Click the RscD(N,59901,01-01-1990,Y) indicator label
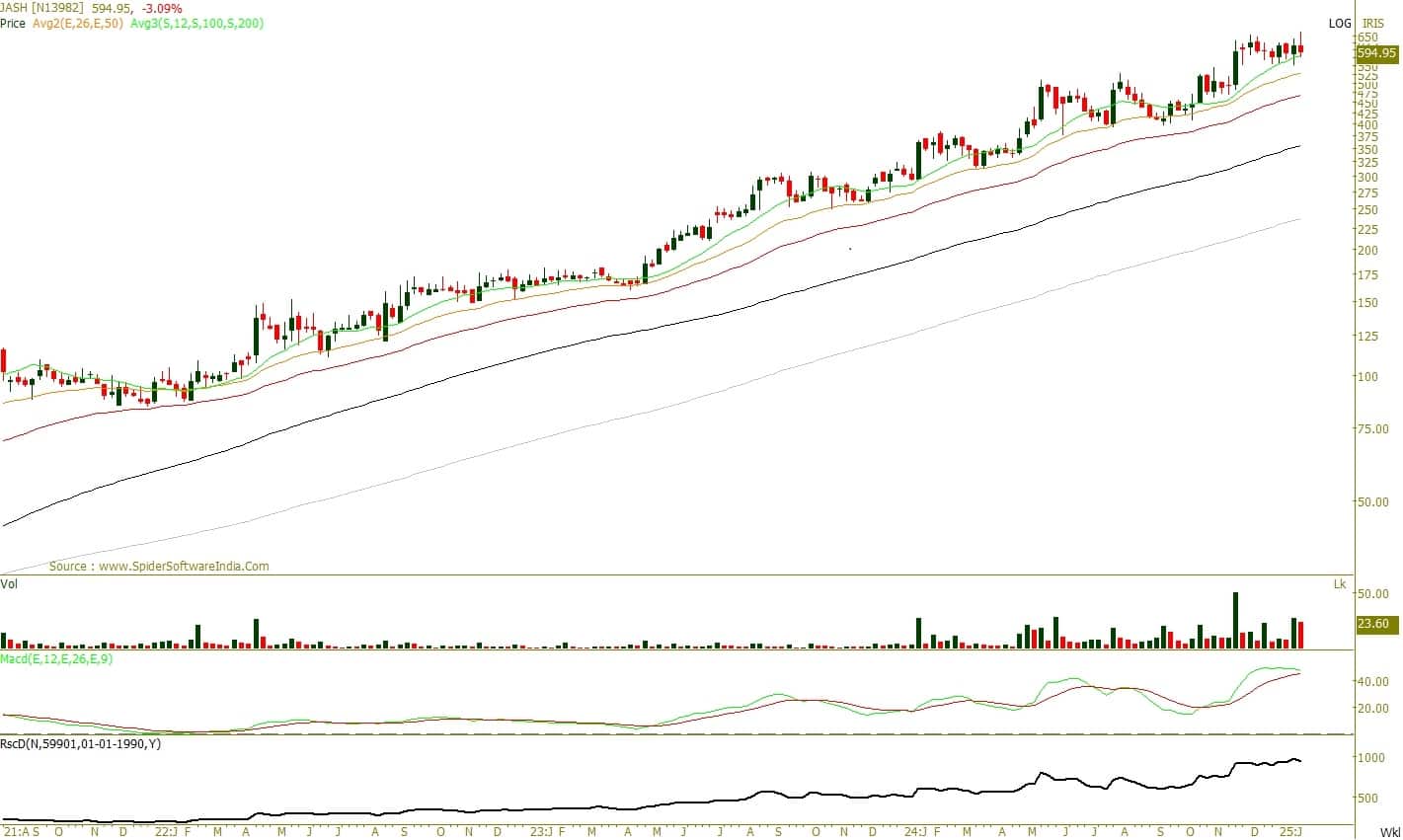Image resolution: width=1403 pixels, height=840 pixels. (x=81, y=743)
